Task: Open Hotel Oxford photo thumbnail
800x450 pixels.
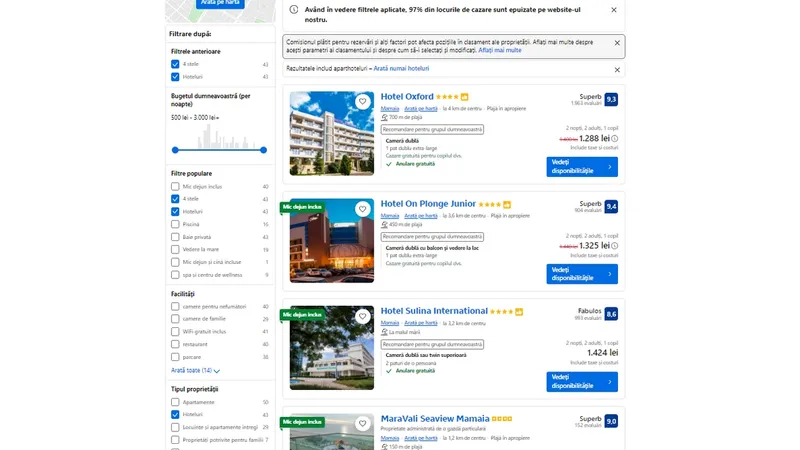Action: (332, 134)
